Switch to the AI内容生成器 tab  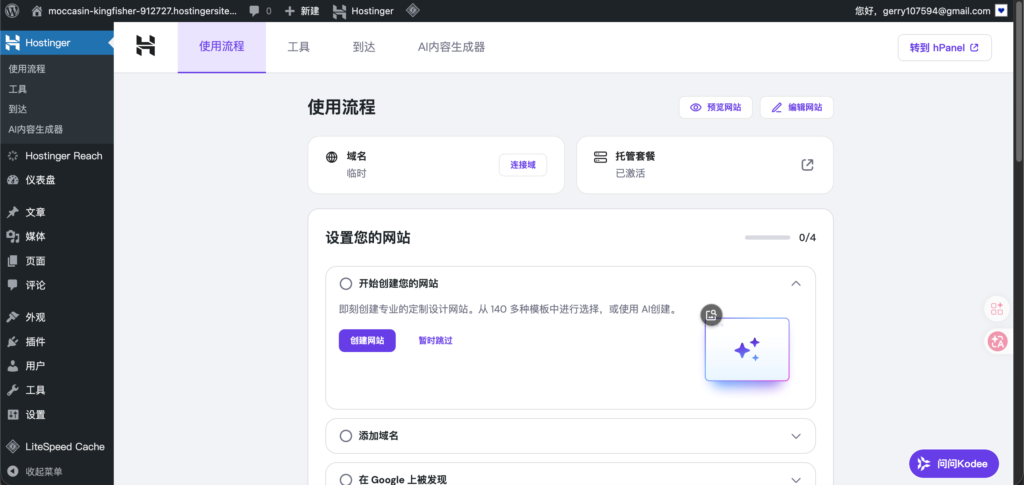[451, 47]
